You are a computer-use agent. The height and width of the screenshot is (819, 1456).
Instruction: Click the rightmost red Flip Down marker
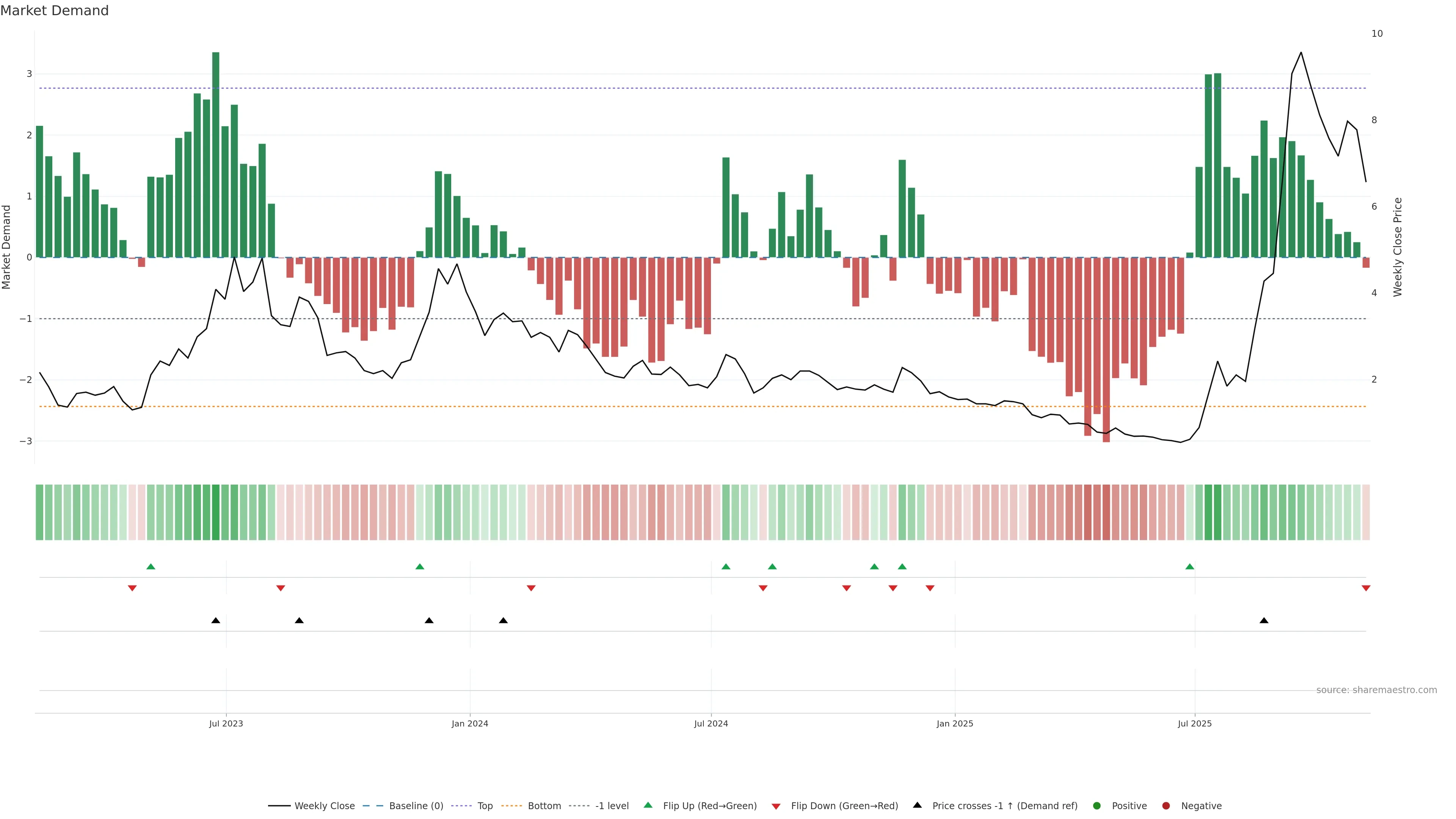1366,588
